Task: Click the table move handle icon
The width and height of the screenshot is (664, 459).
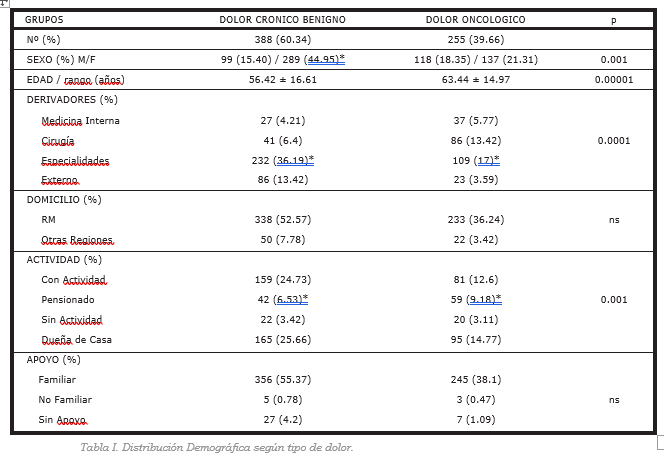Action: (x=3, y=2)
